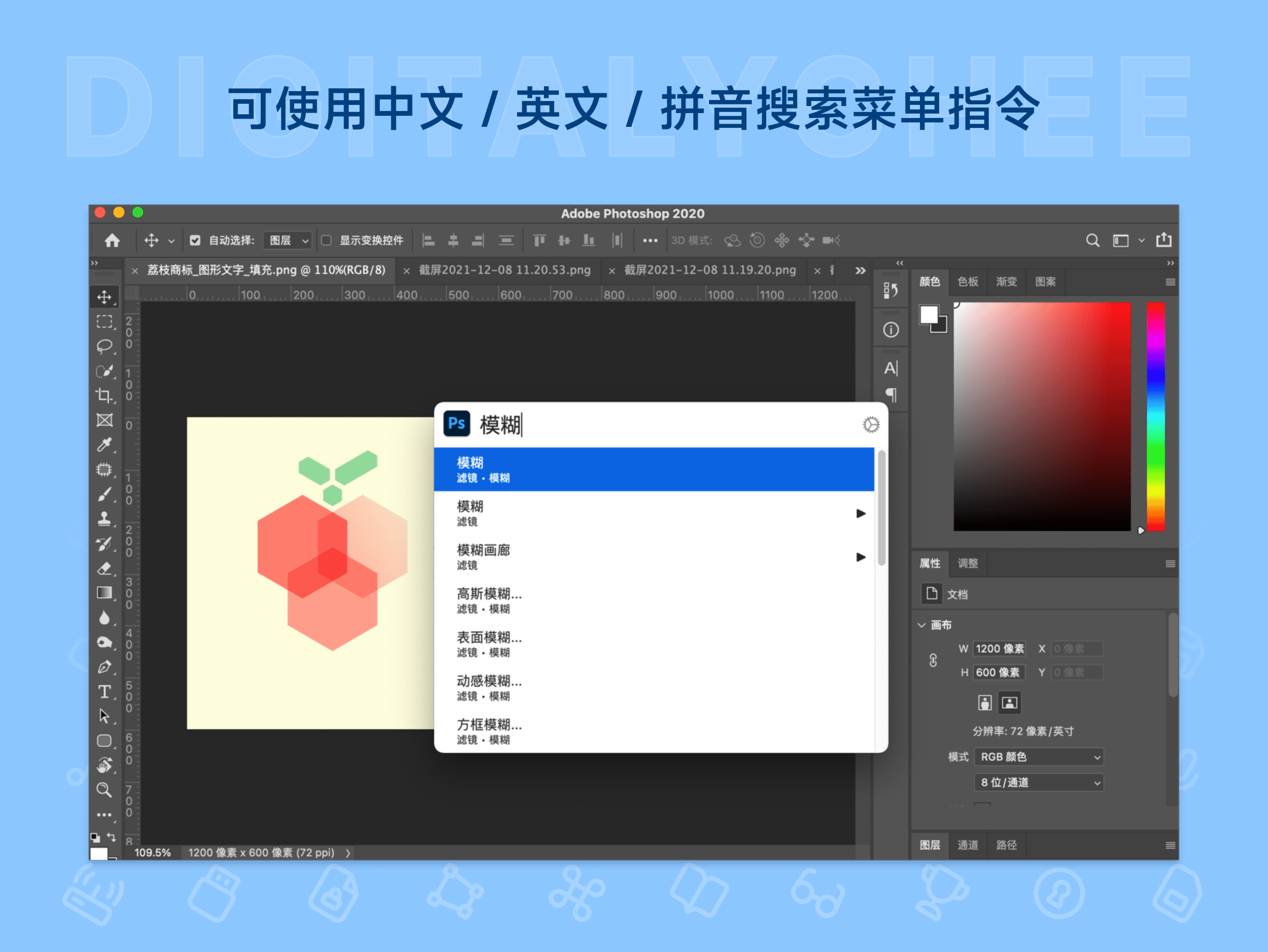Select the Crop tool
The width and height of the screenshot is (1268, 952).
[x=105, y=396]
